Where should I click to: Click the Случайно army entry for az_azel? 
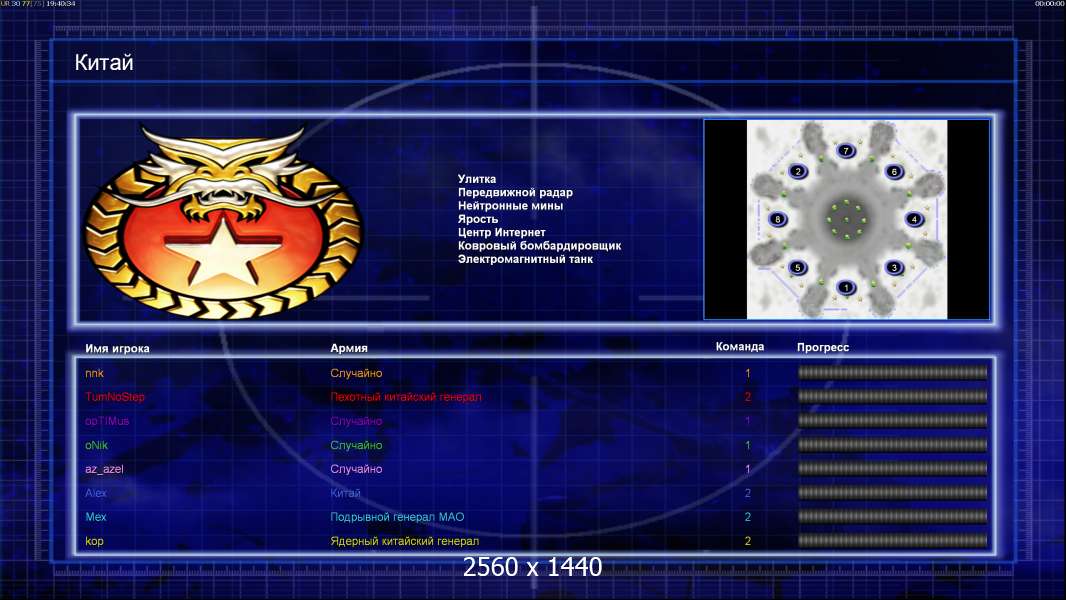(x=356, y=469)
